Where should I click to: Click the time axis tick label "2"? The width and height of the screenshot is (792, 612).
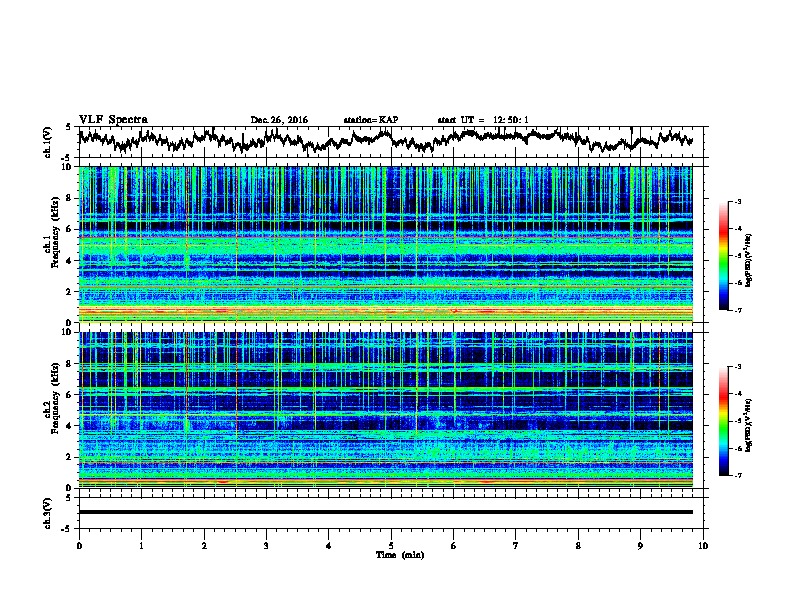204,546
